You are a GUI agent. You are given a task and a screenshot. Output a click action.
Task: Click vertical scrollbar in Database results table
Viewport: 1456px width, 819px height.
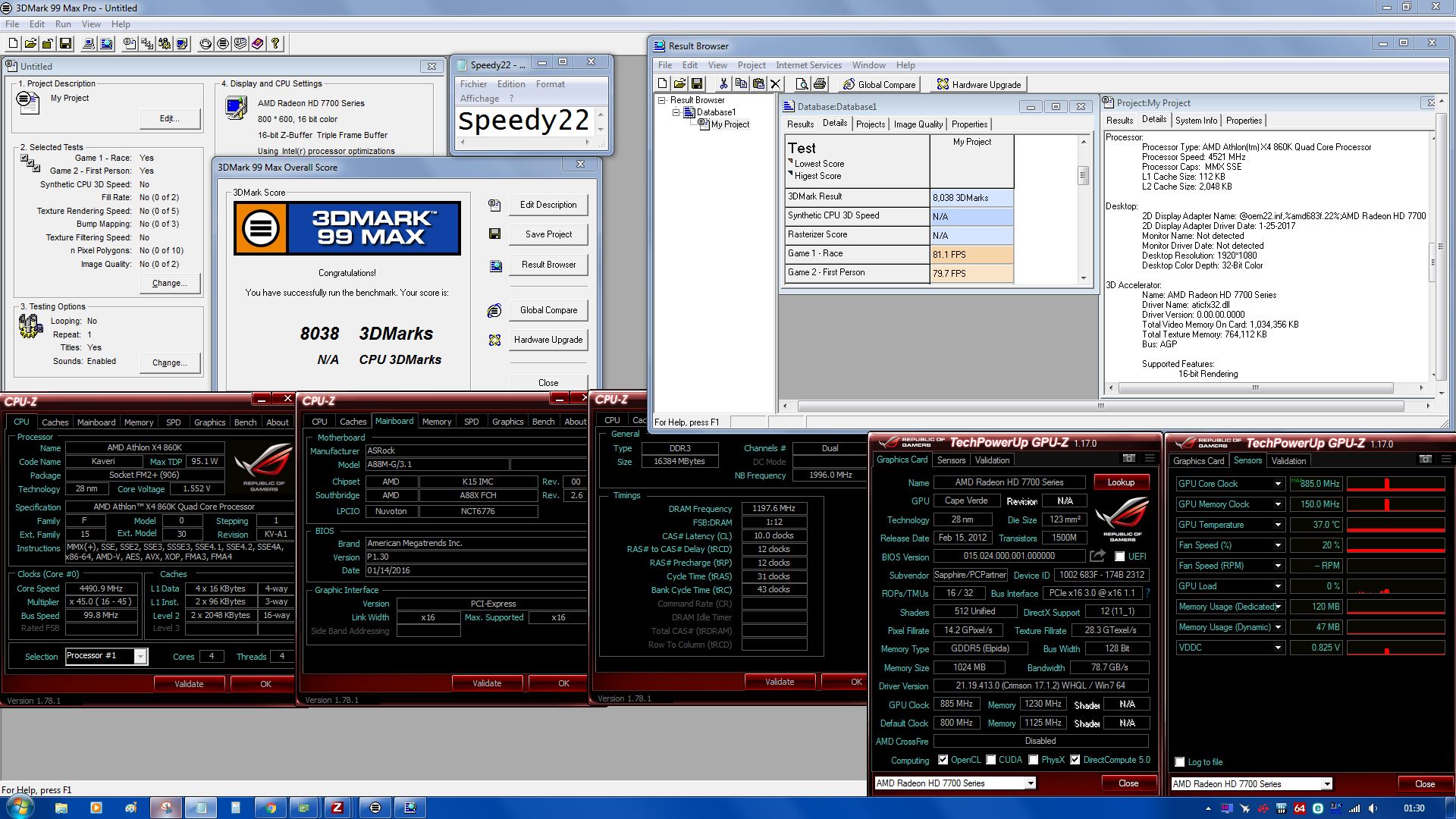[x=1083, y=209]
